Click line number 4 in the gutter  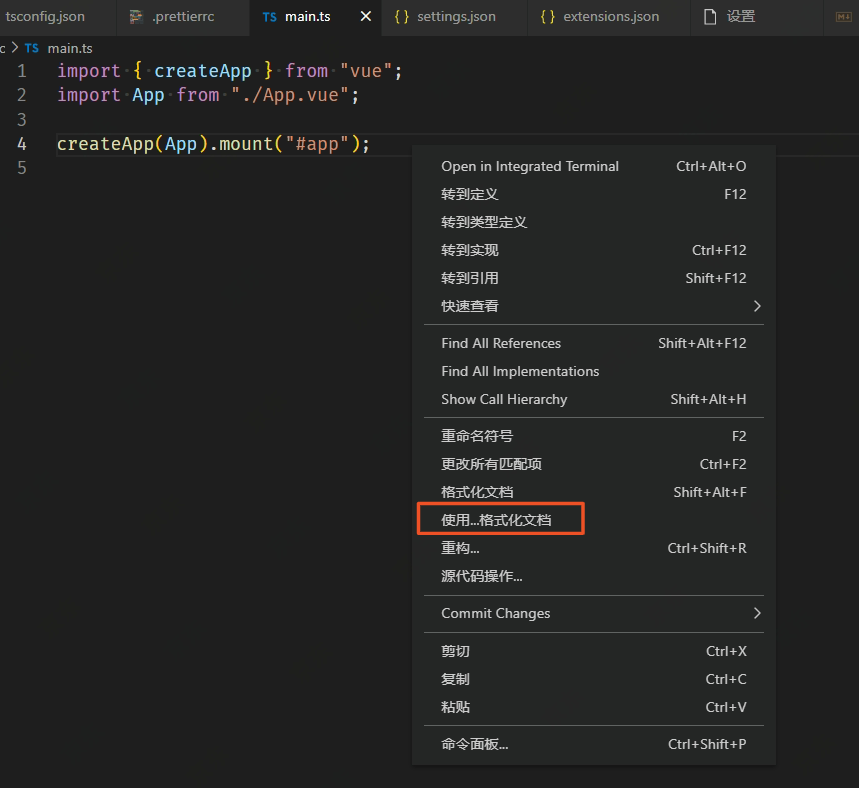(21, 143)
